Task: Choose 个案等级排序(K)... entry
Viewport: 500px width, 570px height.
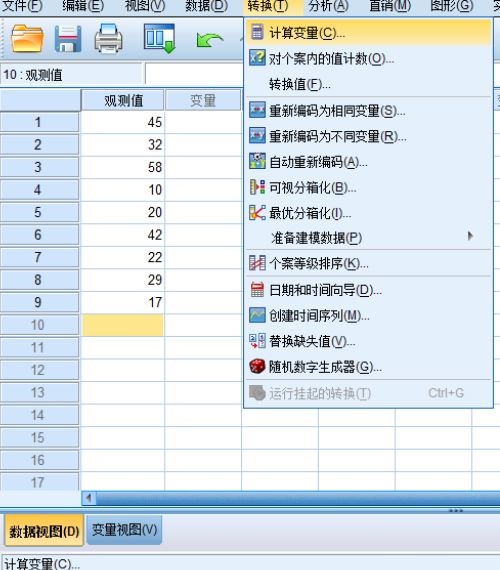Action: (x=369, y=263)
